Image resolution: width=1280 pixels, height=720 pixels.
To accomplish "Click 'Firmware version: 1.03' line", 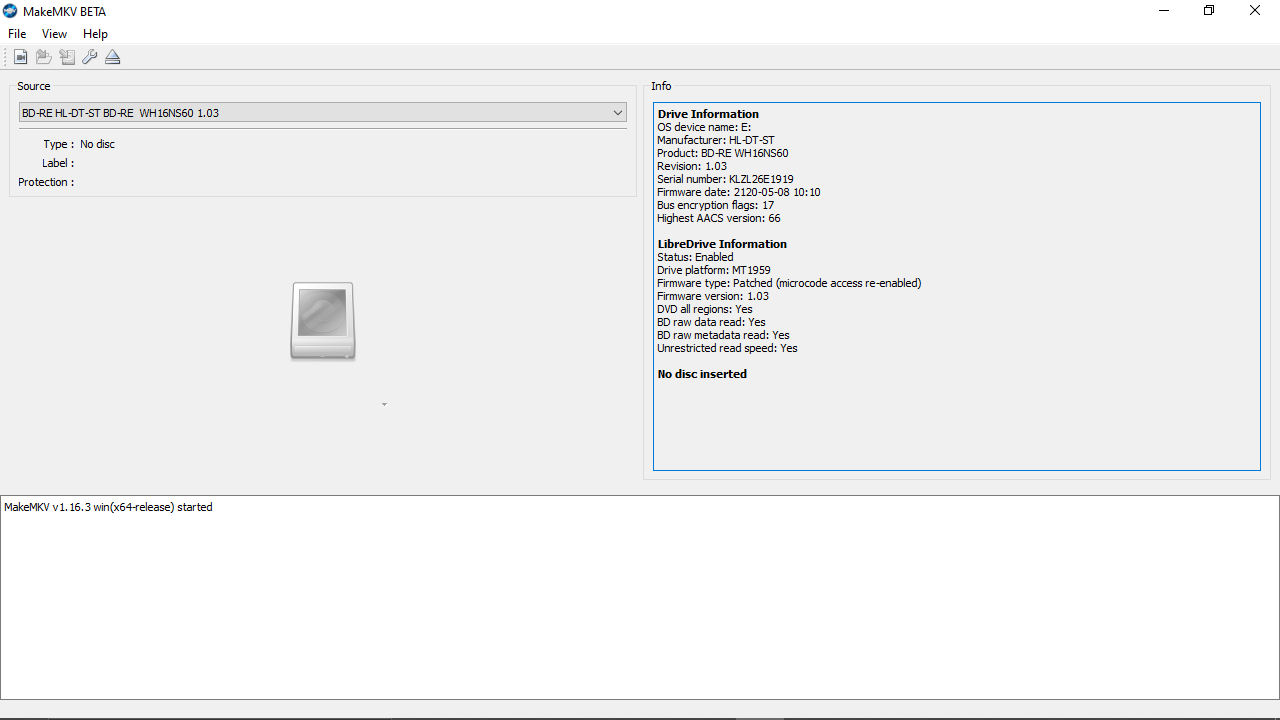I will pyautogui.click(x=713, y=296).
